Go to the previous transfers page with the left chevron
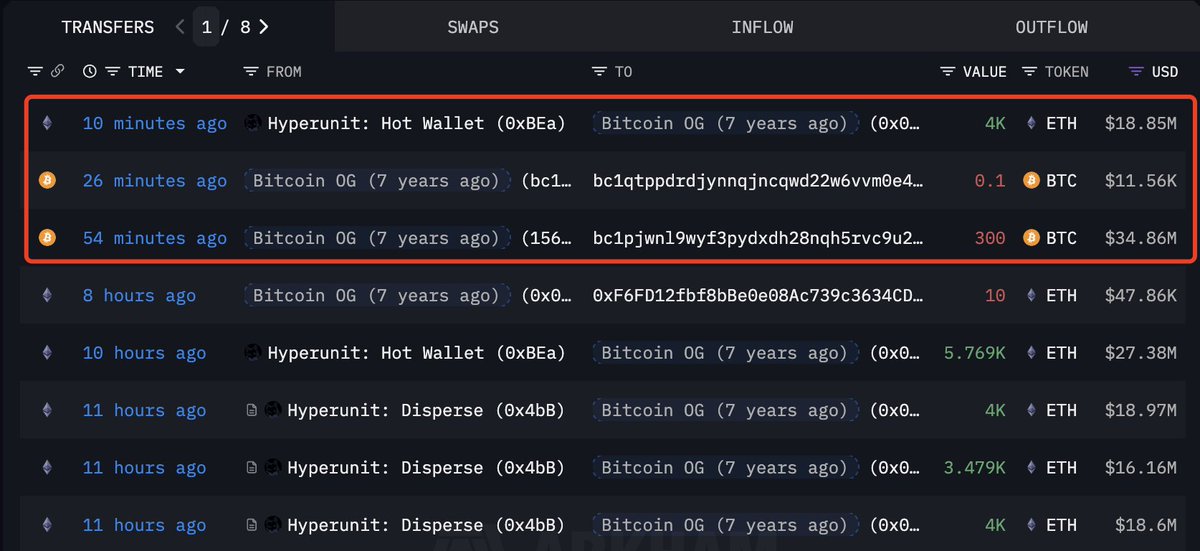The height and width of the screenshot is (551, 1200). click(x=180, y=27)
